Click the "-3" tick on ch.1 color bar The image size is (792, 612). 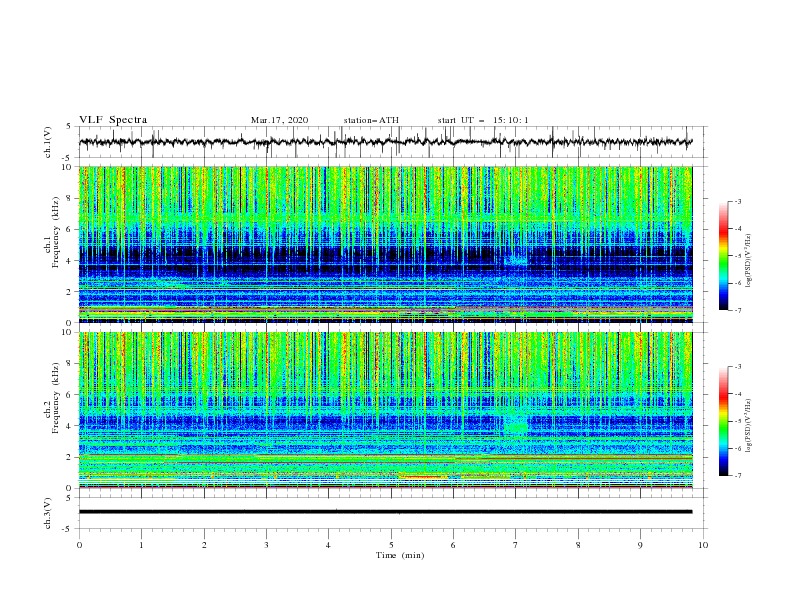tap(737, 201)
